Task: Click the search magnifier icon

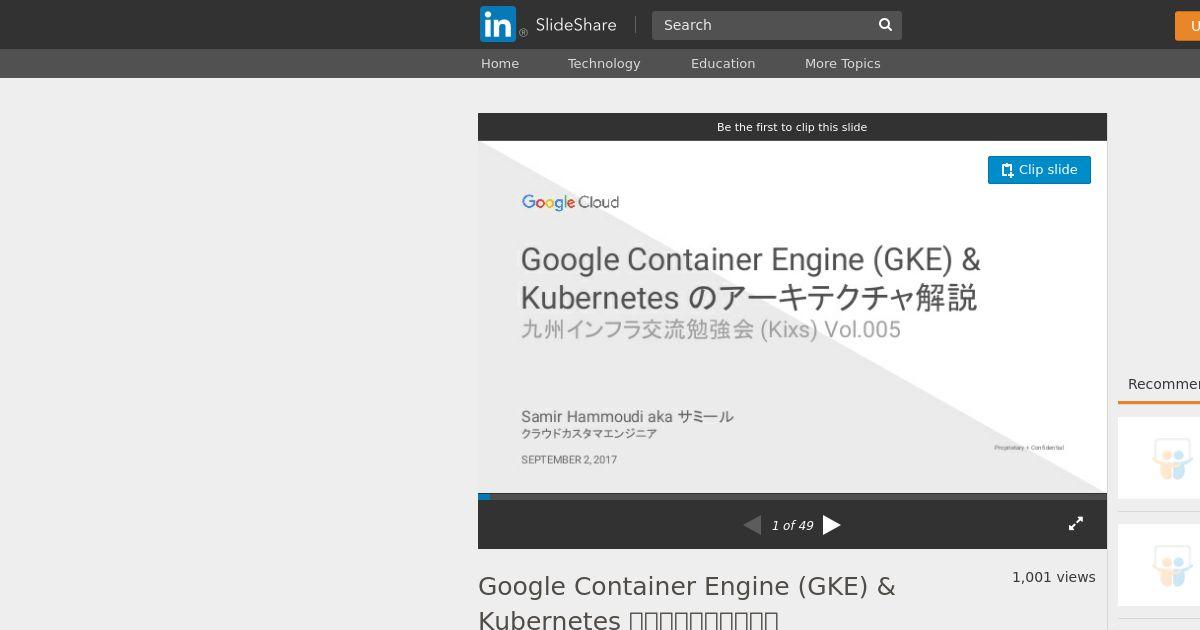Action: [885, 25]
